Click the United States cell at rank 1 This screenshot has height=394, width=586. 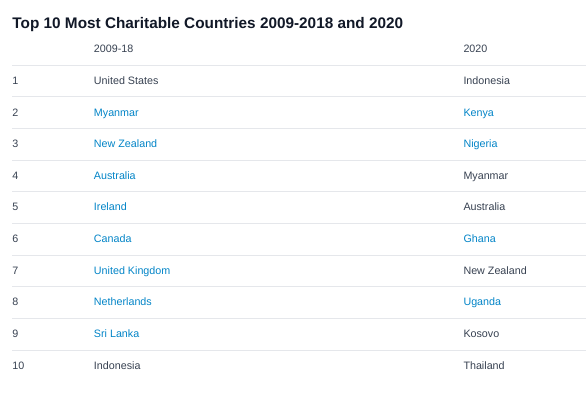pyautogui.click(x=126, y=80)
